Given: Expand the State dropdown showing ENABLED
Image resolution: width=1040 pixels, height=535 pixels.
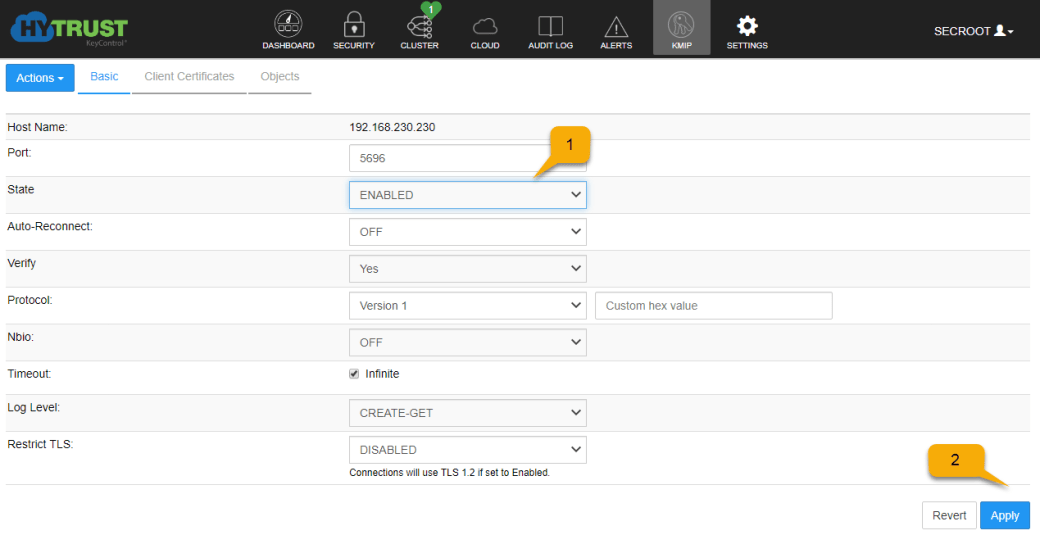Looking at the screenshot, I should click(467, 195).
